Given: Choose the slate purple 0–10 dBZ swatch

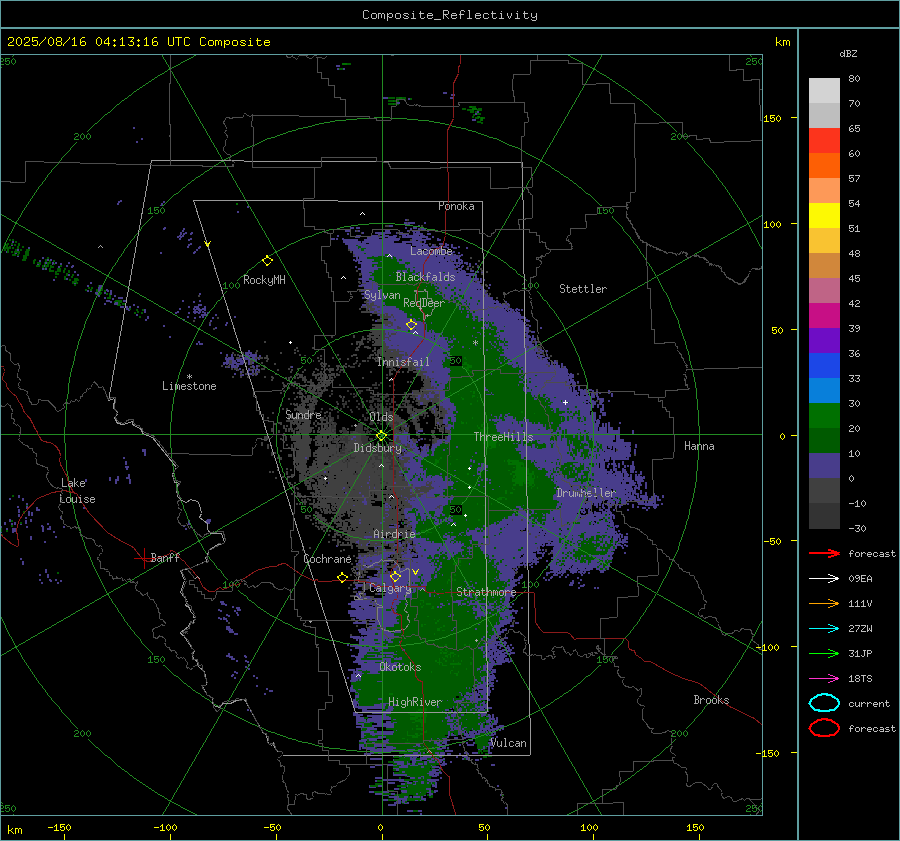Looking at the screenshot, I should pyautogui.click(x=824, y=466).
